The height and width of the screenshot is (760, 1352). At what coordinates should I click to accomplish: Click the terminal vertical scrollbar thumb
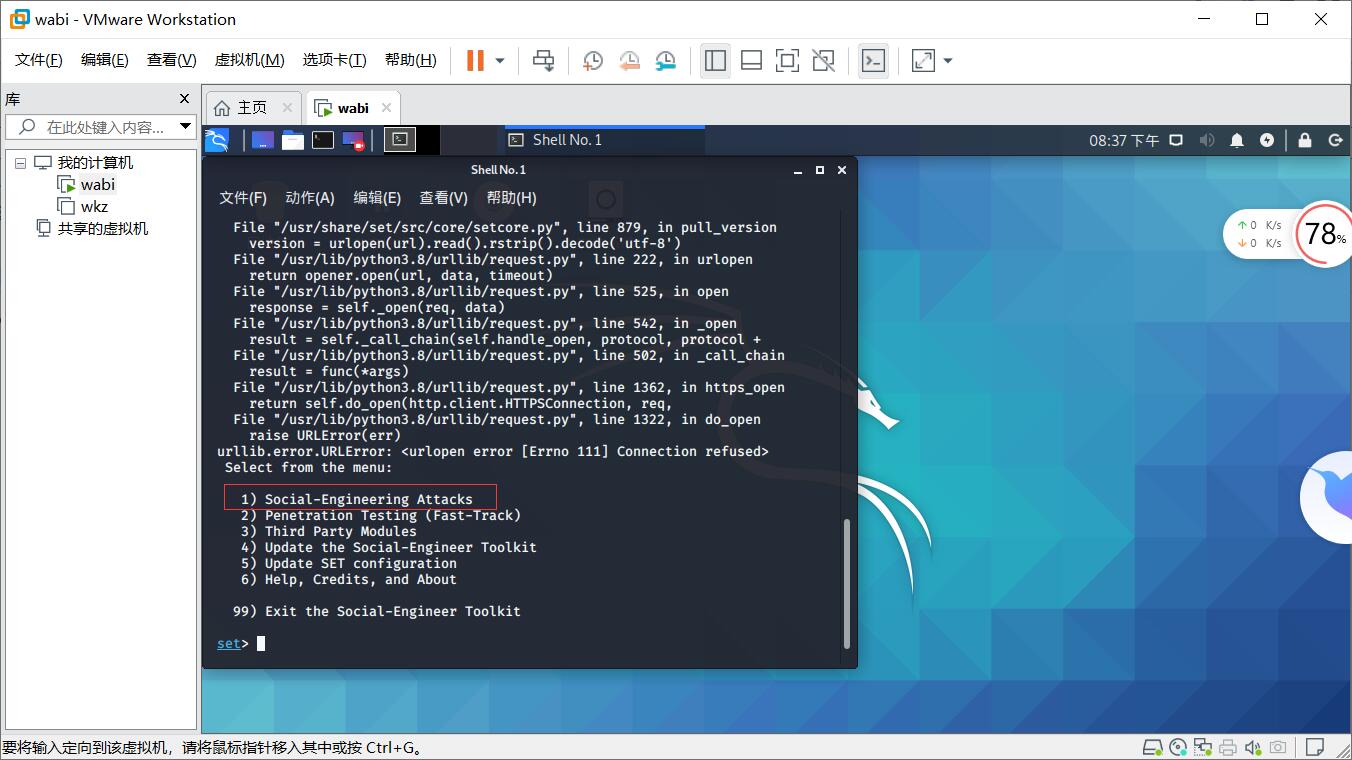click(848, 583)
